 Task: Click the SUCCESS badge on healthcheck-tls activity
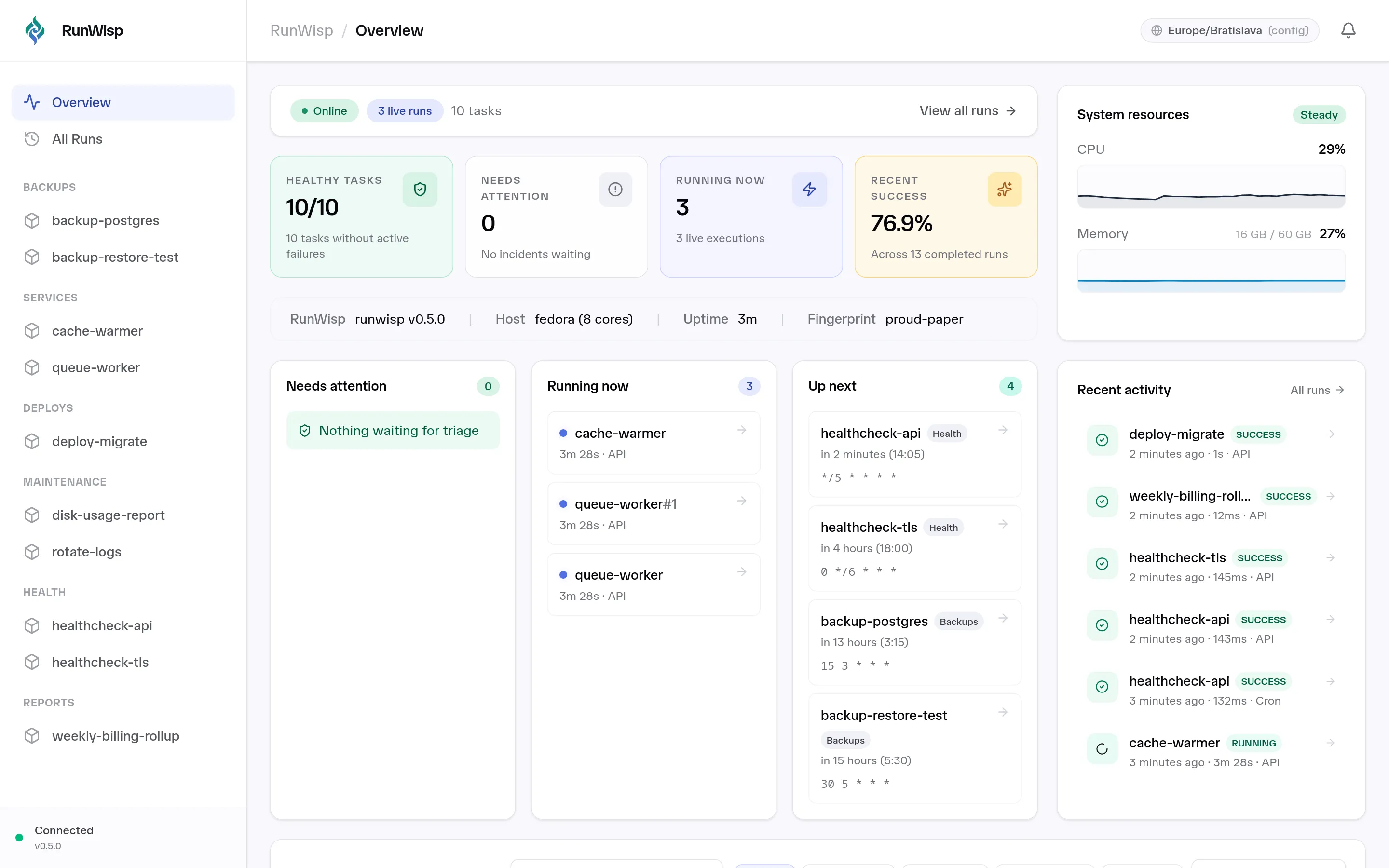1260,558
